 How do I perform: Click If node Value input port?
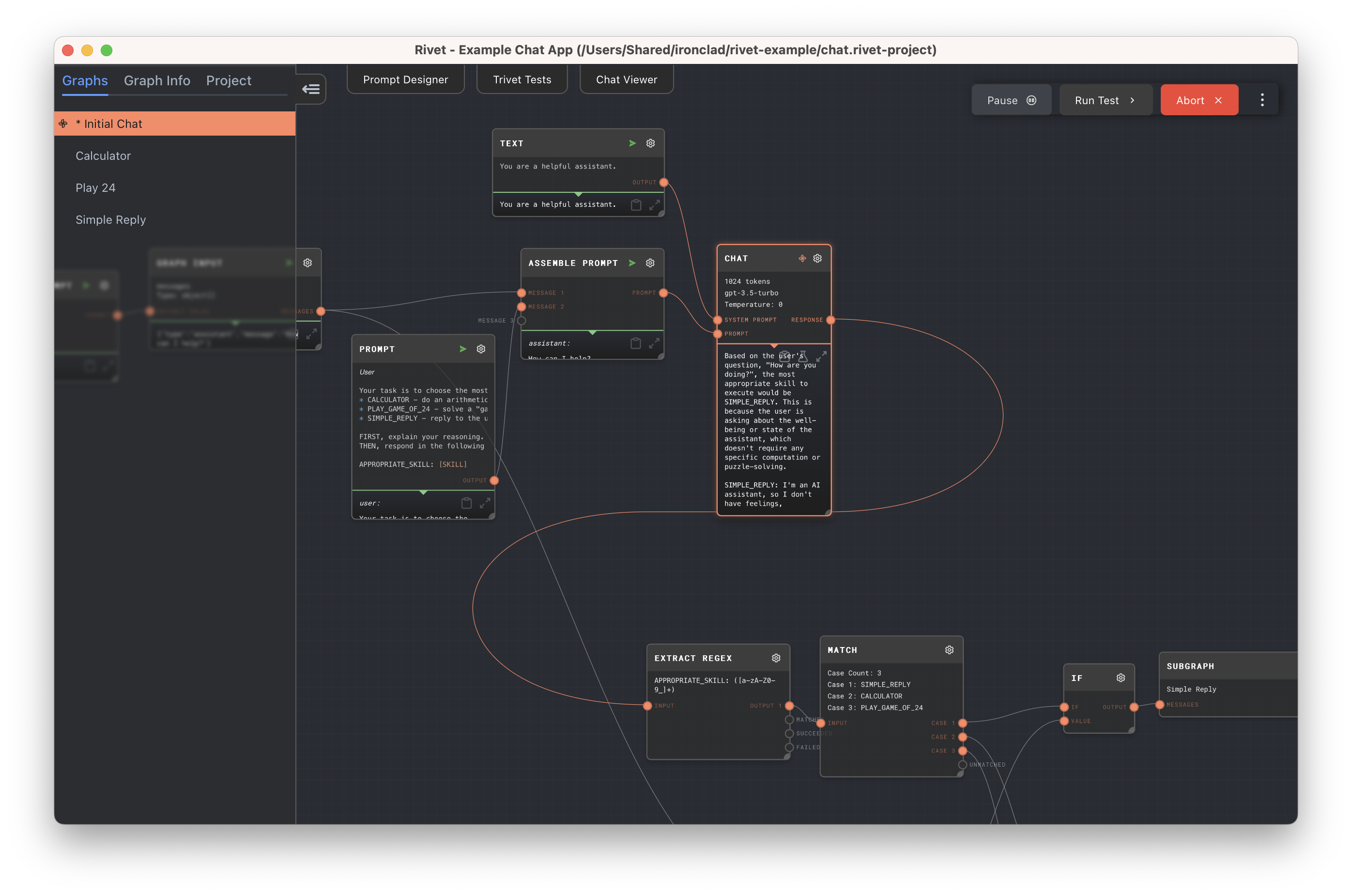point(1064,721)
